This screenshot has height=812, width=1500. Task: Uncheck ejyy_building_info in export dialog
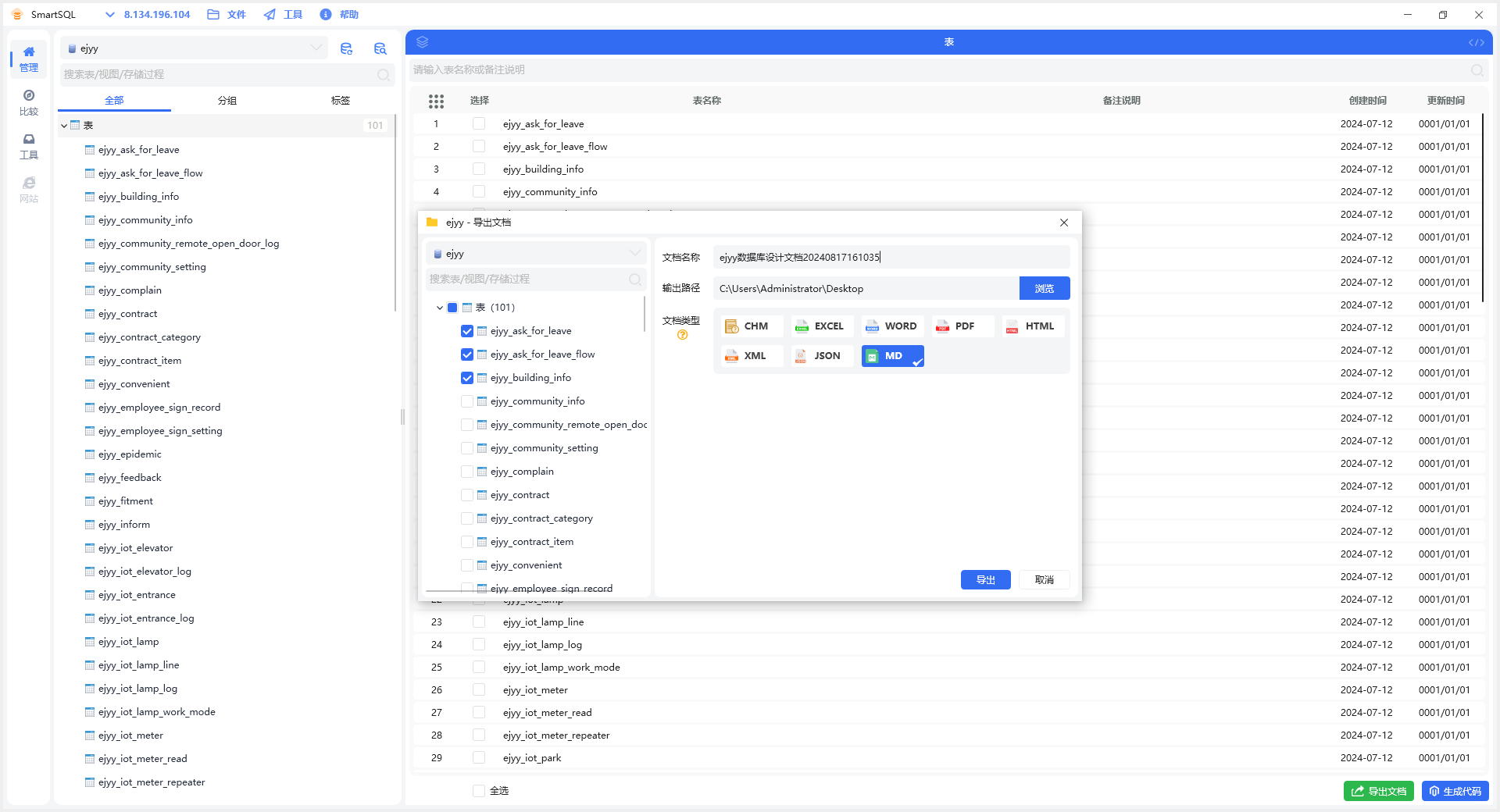[x=467, y=378]
